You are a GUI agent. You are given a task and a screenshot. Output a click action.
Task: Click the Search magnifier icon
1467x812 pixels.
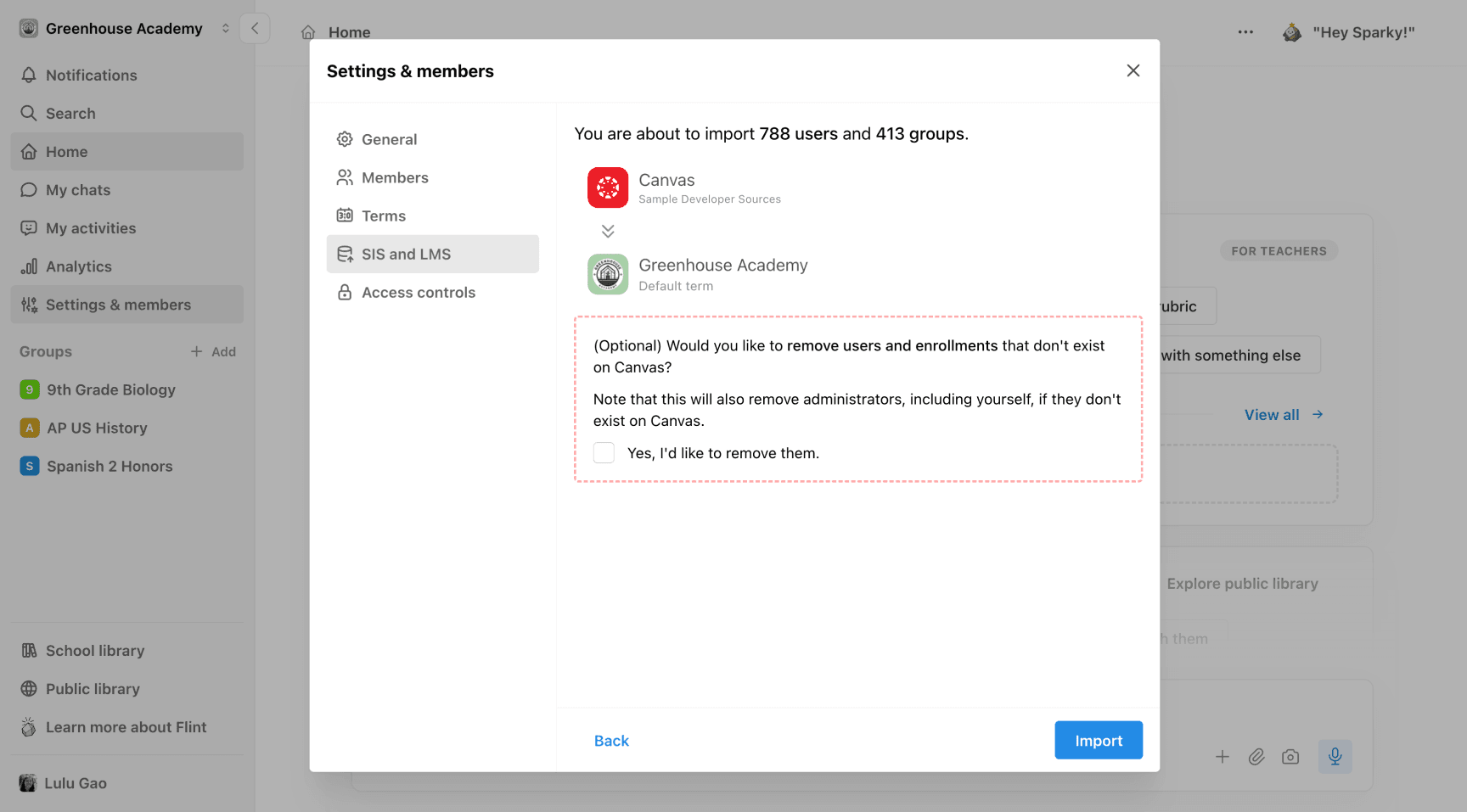tap(29, 113)
